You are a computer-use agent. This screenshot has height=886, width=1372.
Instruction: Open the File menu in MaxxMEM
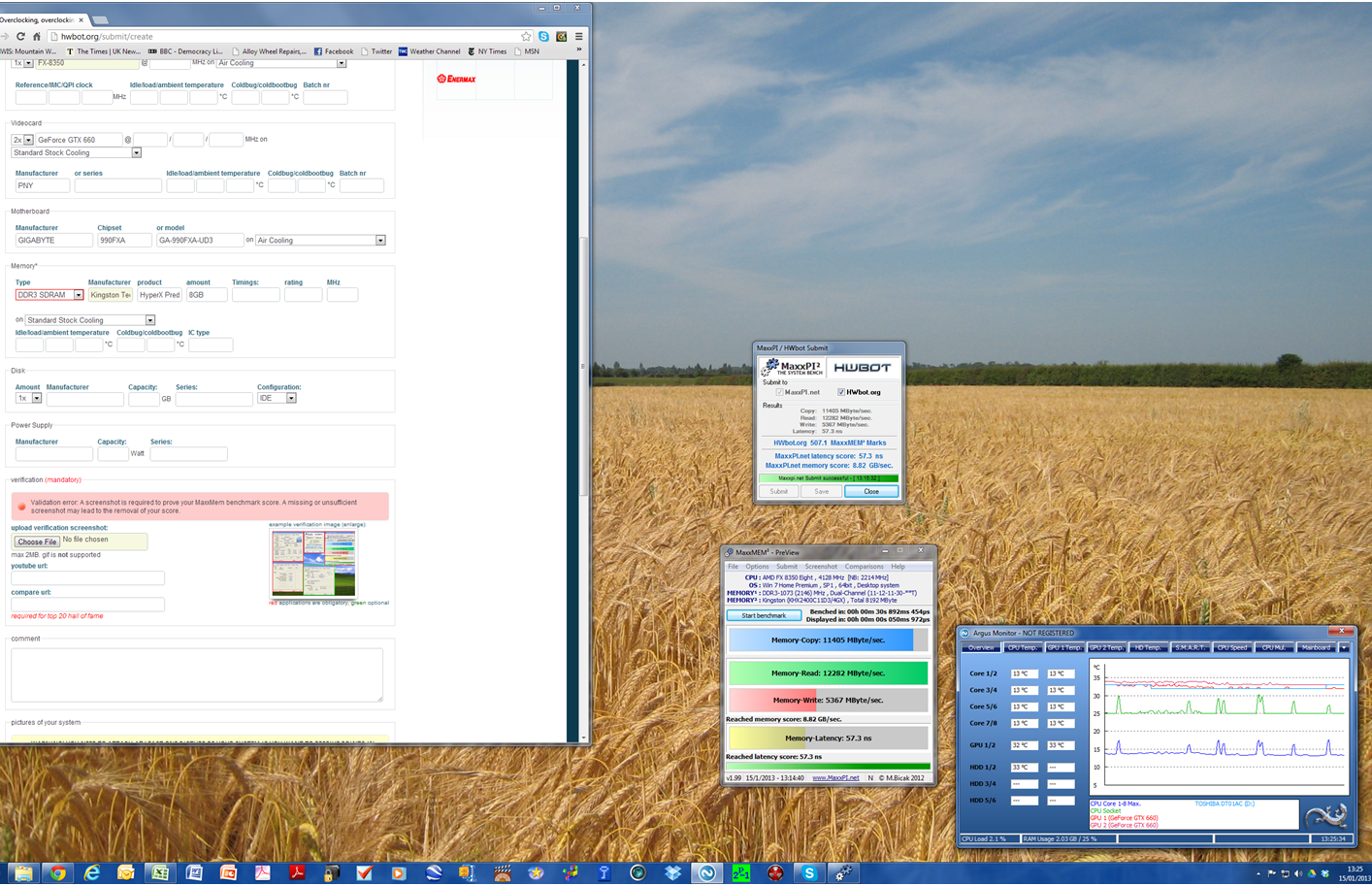pyautogui.click(x=734, y=567)
